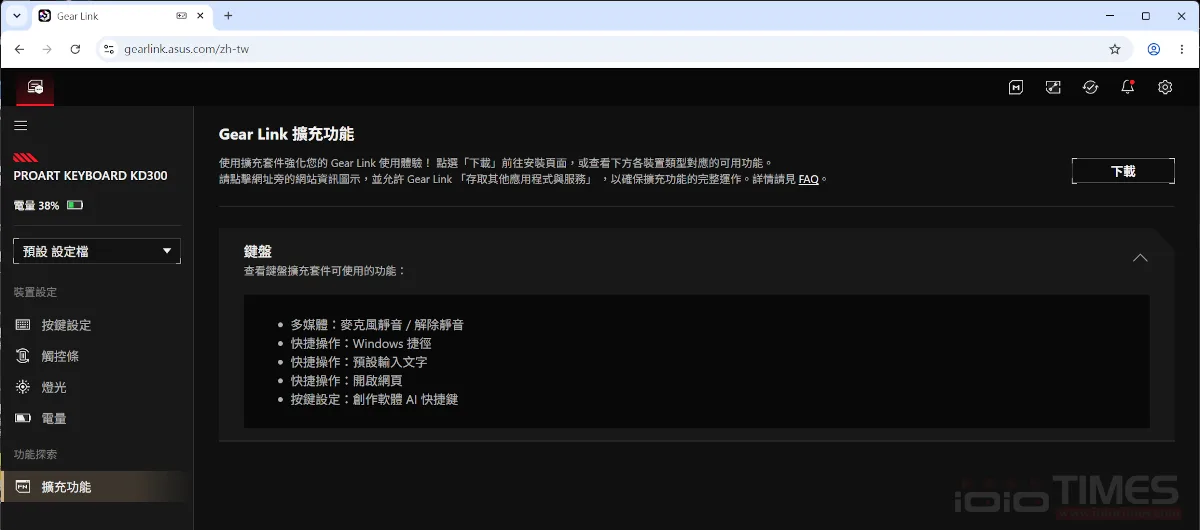Open the FAQ link
1200x530 pixels.
[808, 179]
